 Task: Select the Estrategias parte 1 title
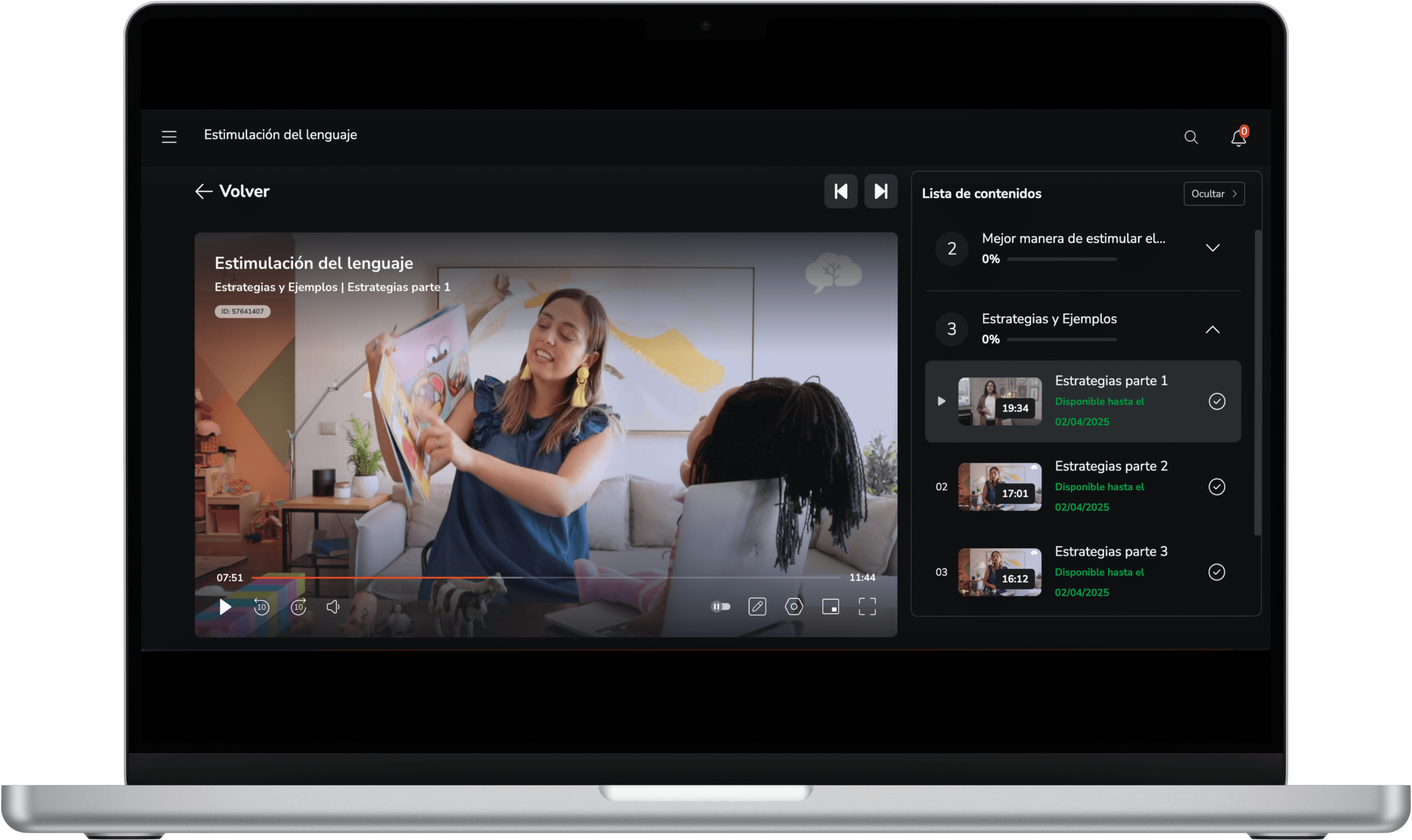click(x=1111, y=380)
